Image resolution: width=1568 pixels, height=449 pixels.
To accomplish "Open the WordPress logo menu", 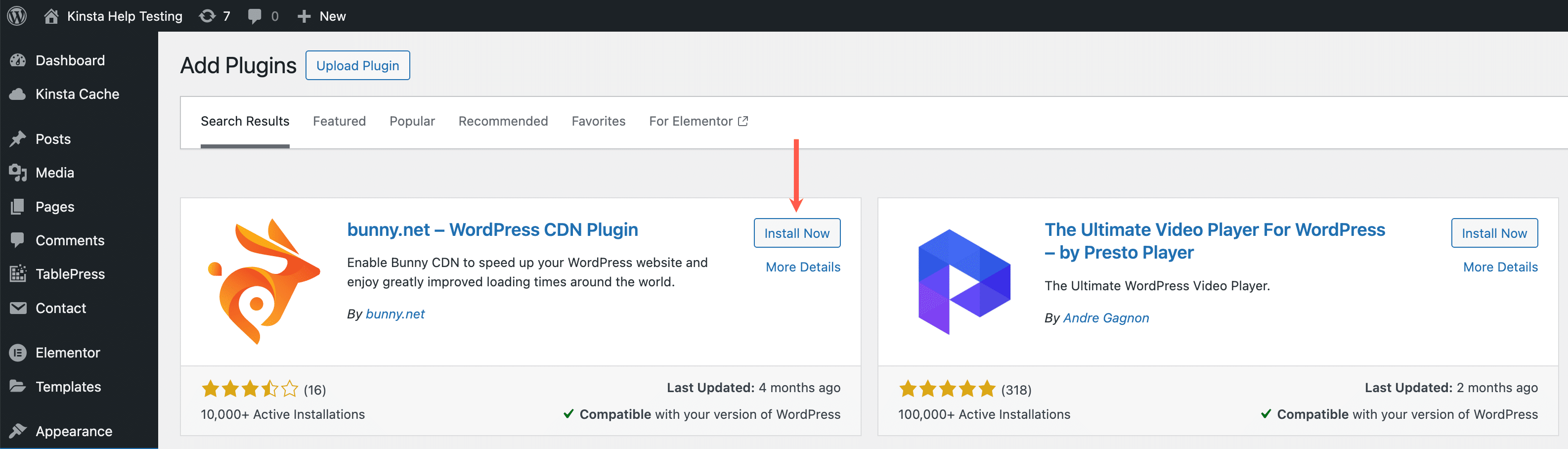I will 16,16.
